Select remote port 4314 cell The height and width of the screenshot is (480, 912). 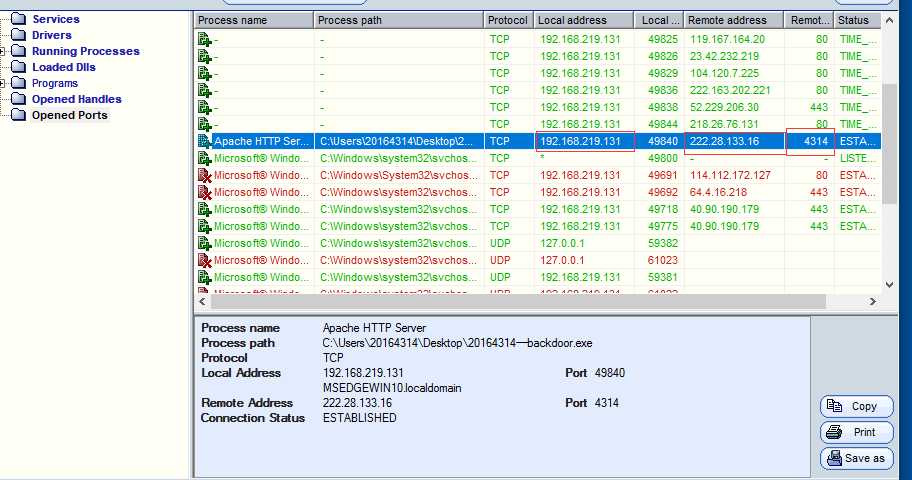pos(810,141)
